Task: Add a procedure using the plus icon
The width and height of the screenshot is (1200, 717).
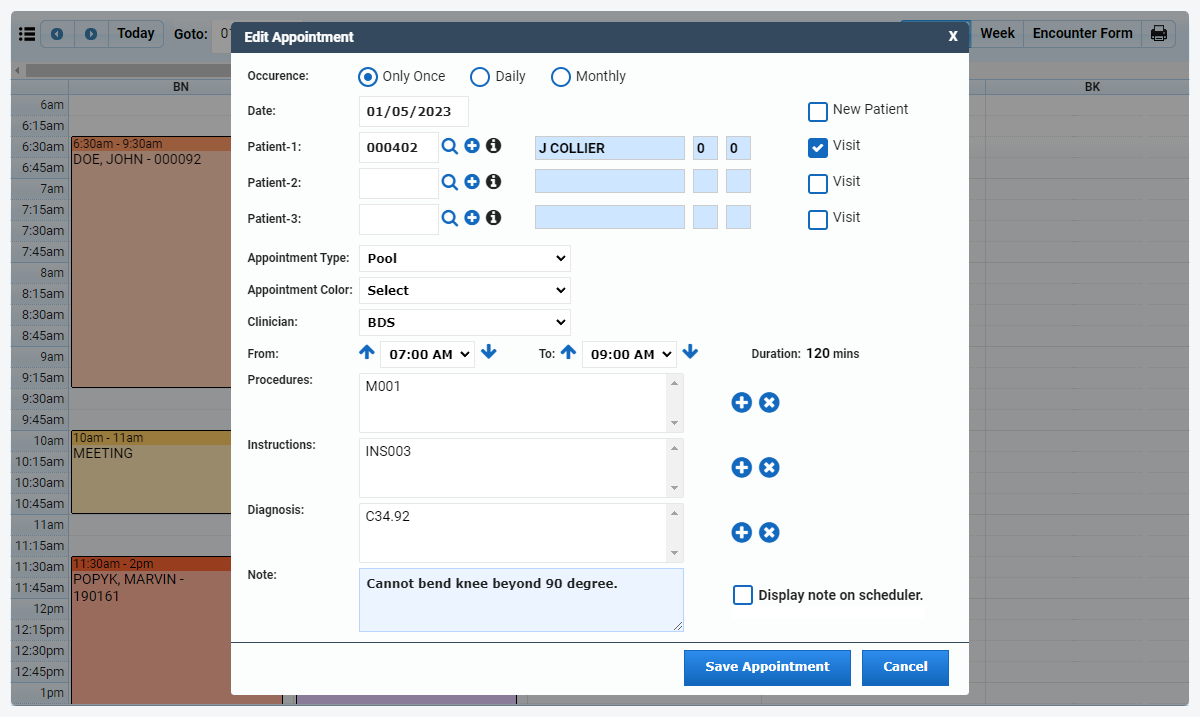Action: (741, 402)
